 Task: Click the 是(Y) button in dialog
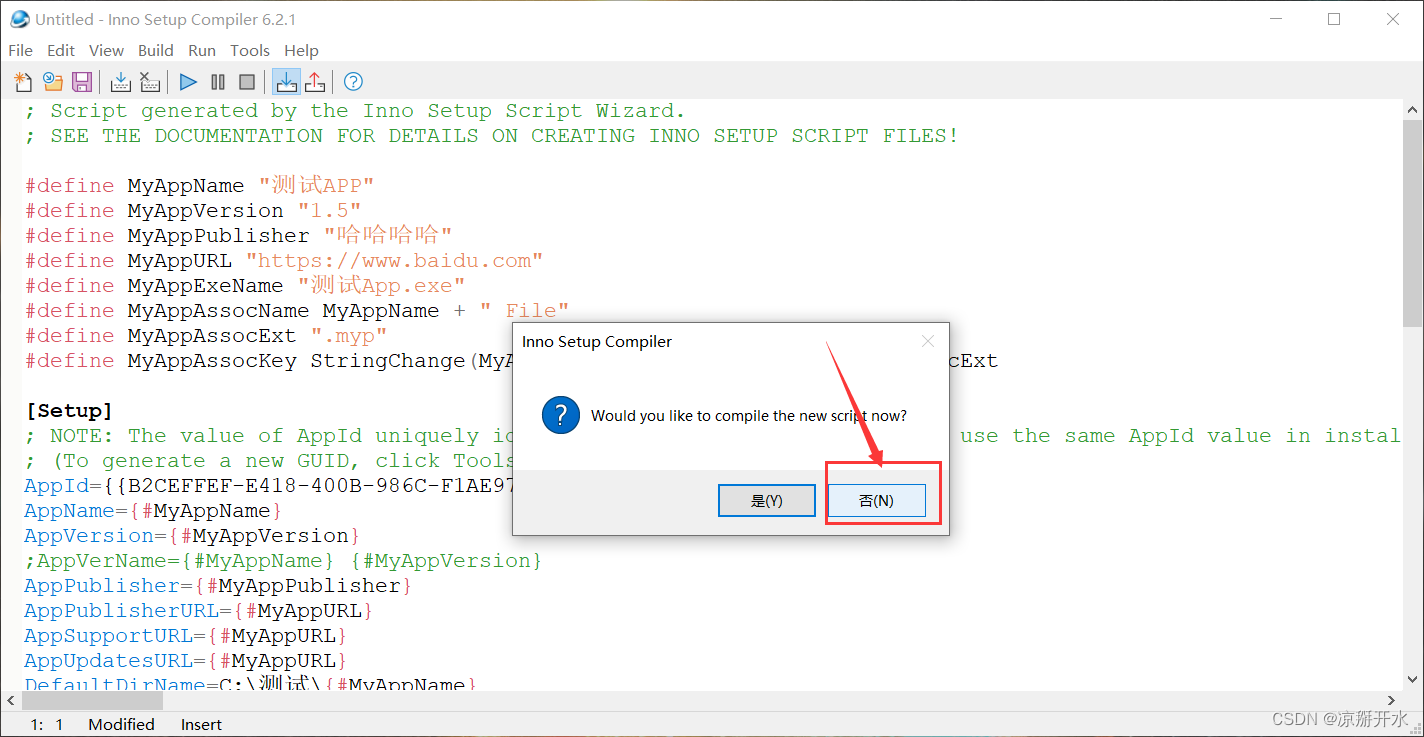coord(767,501)
